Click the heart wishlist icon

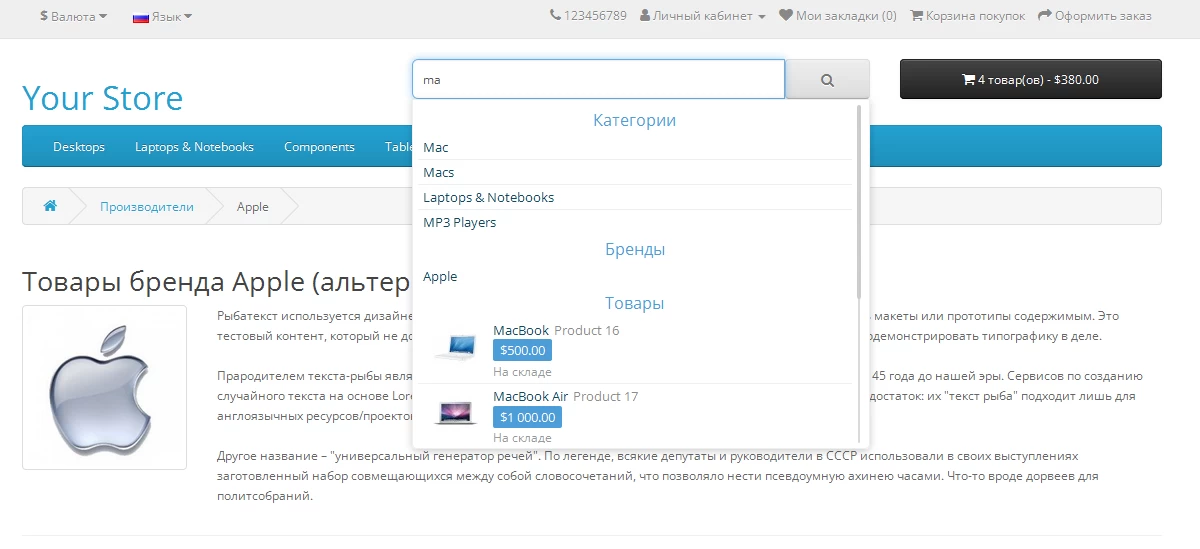pos(786,16)
